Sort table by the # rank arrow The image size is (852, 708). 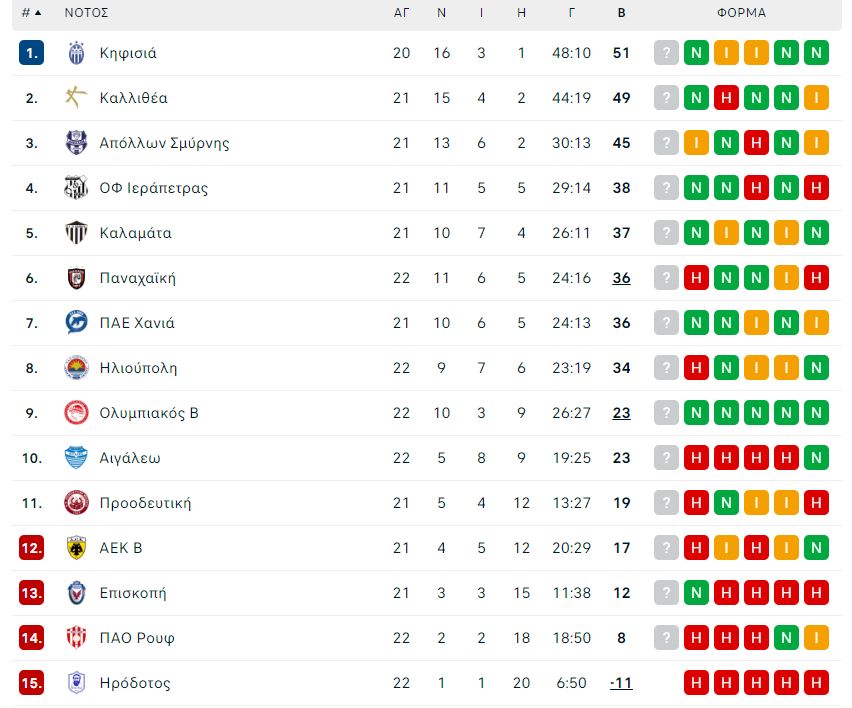coord(32,12)
